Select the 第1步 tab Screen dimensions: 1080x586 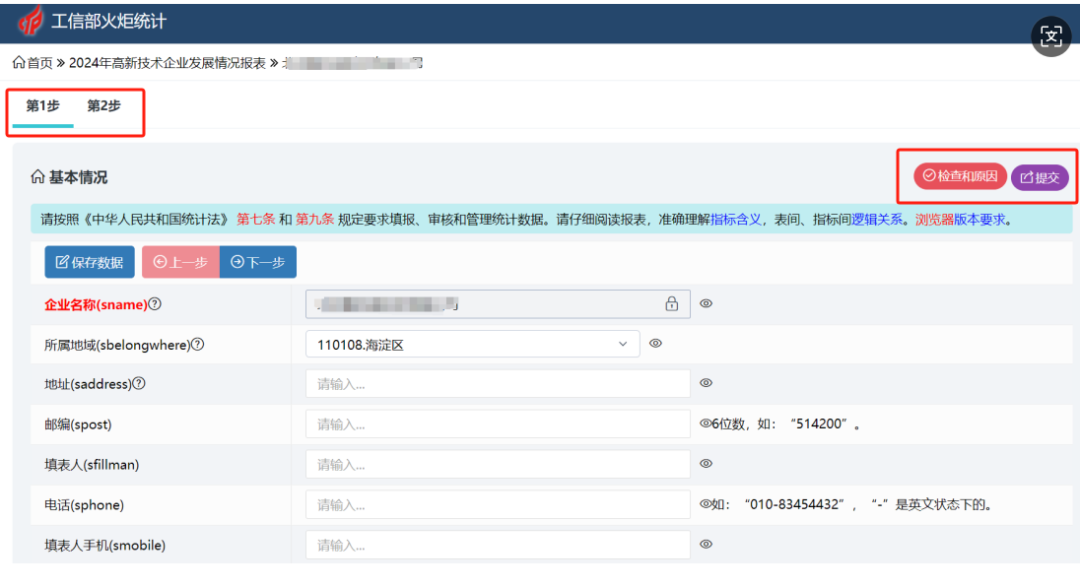(43, 106)
